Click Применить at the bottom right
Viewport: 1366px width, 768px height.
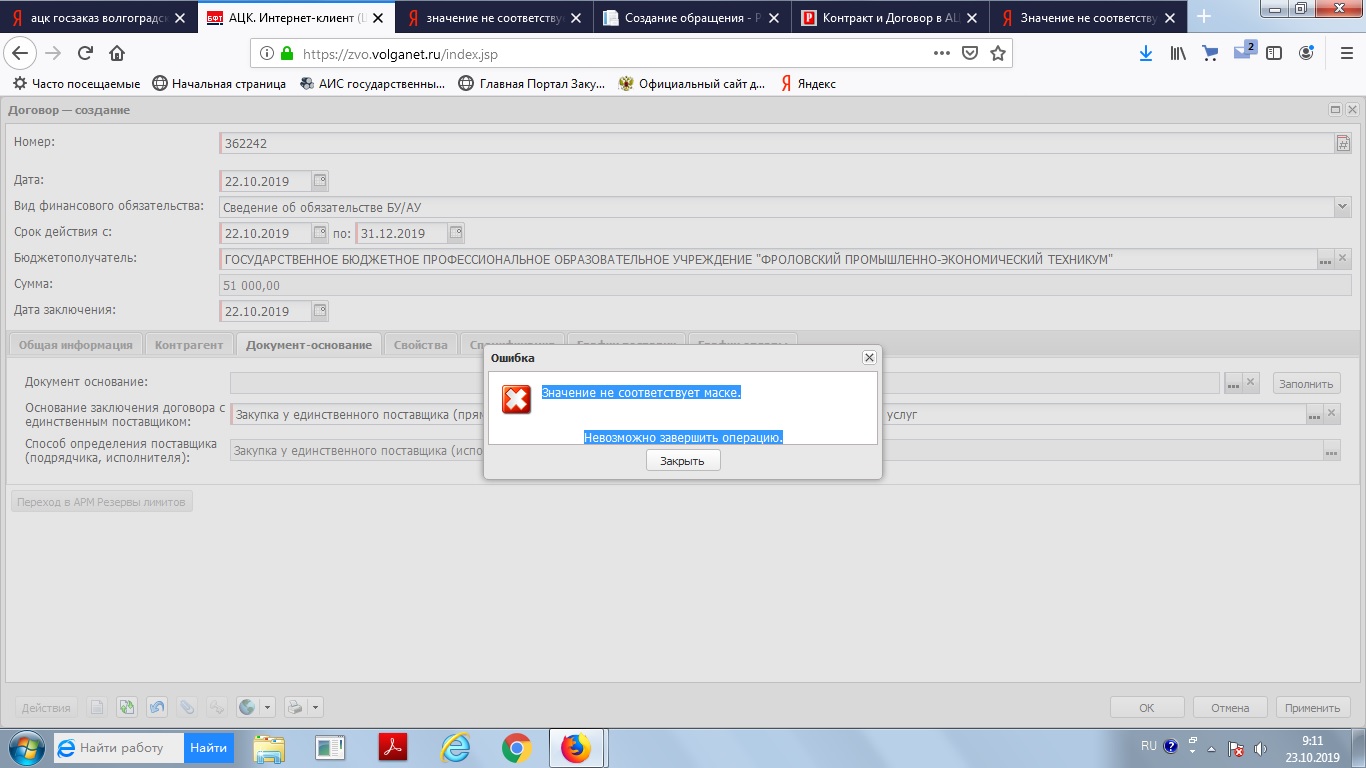pos(1312,708)
